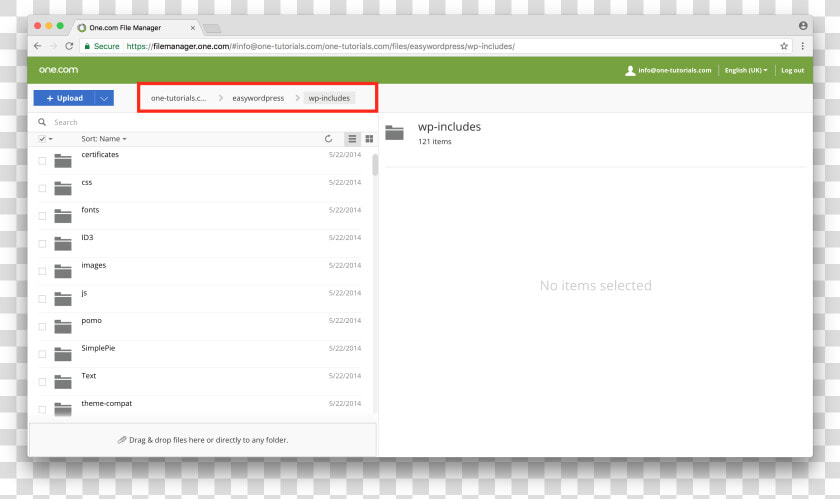Click the wp-includes breadcrumb
This screenshot has height=499, width=840.
point(329,98)
